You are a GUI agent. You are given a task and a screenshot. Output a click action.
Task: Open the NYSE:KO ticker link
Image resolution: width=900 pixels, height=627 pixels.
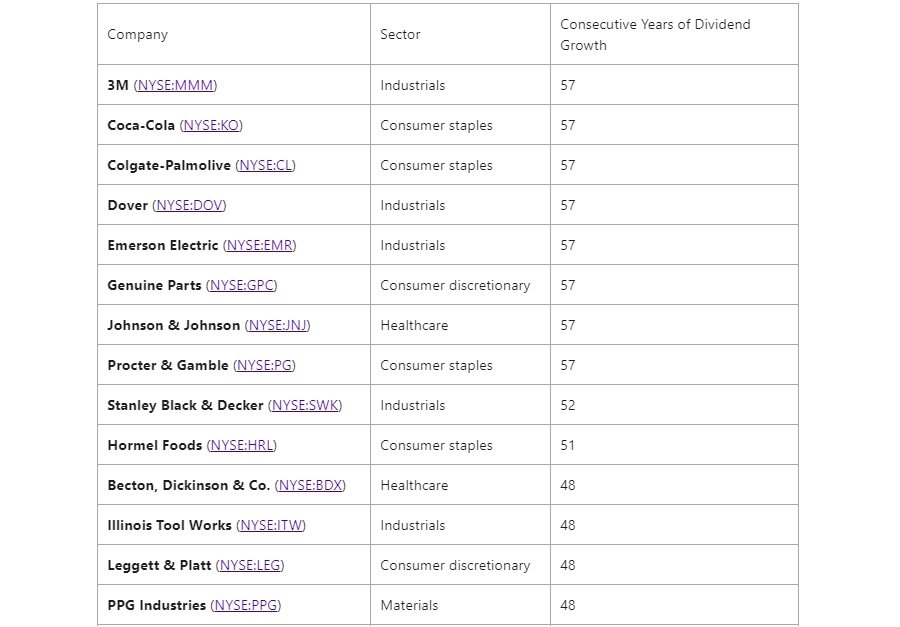tap(211, 125)
